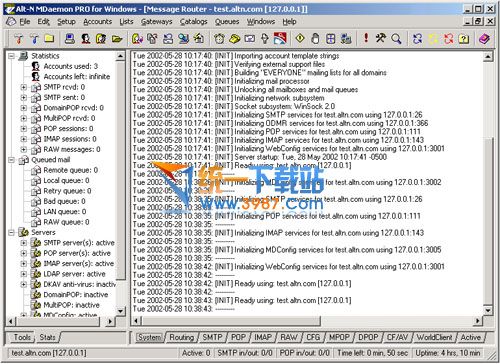Click the hand stop toolbar icon
This screenshot has height=364, width=500.
315,39
